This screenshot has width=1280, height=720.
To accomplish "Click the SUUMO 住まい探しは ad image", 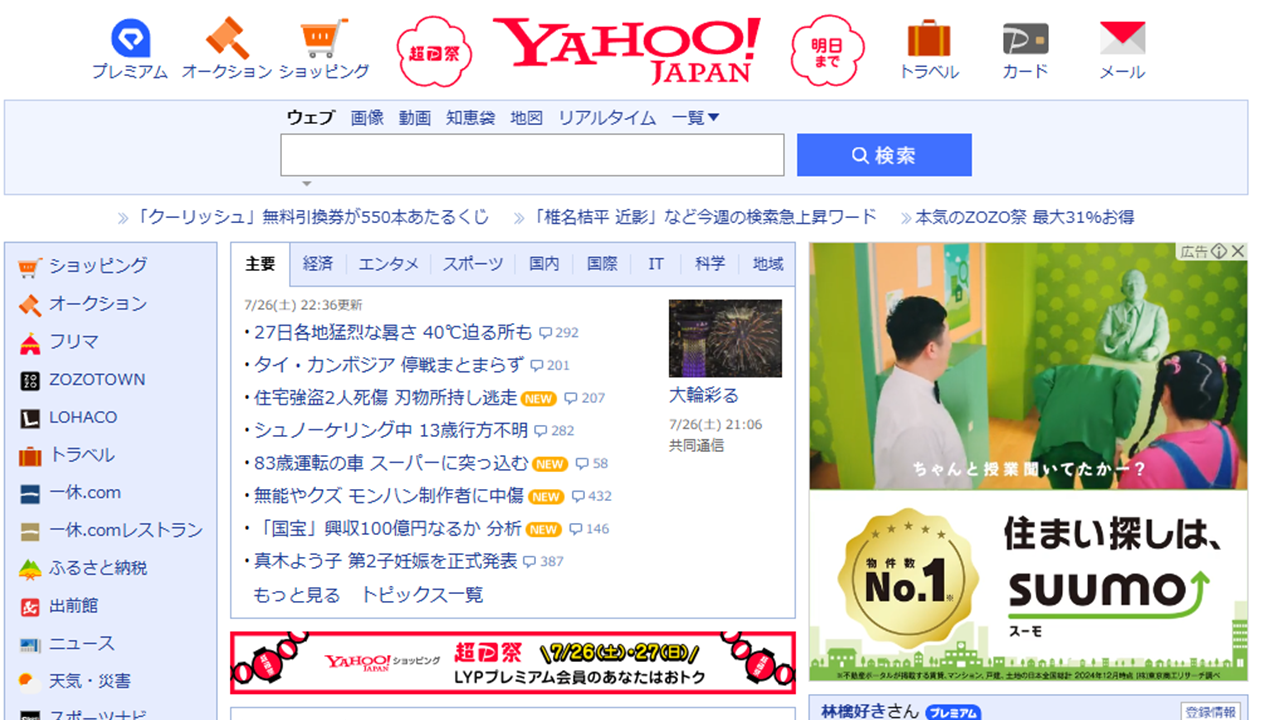I will (1028, 585).
